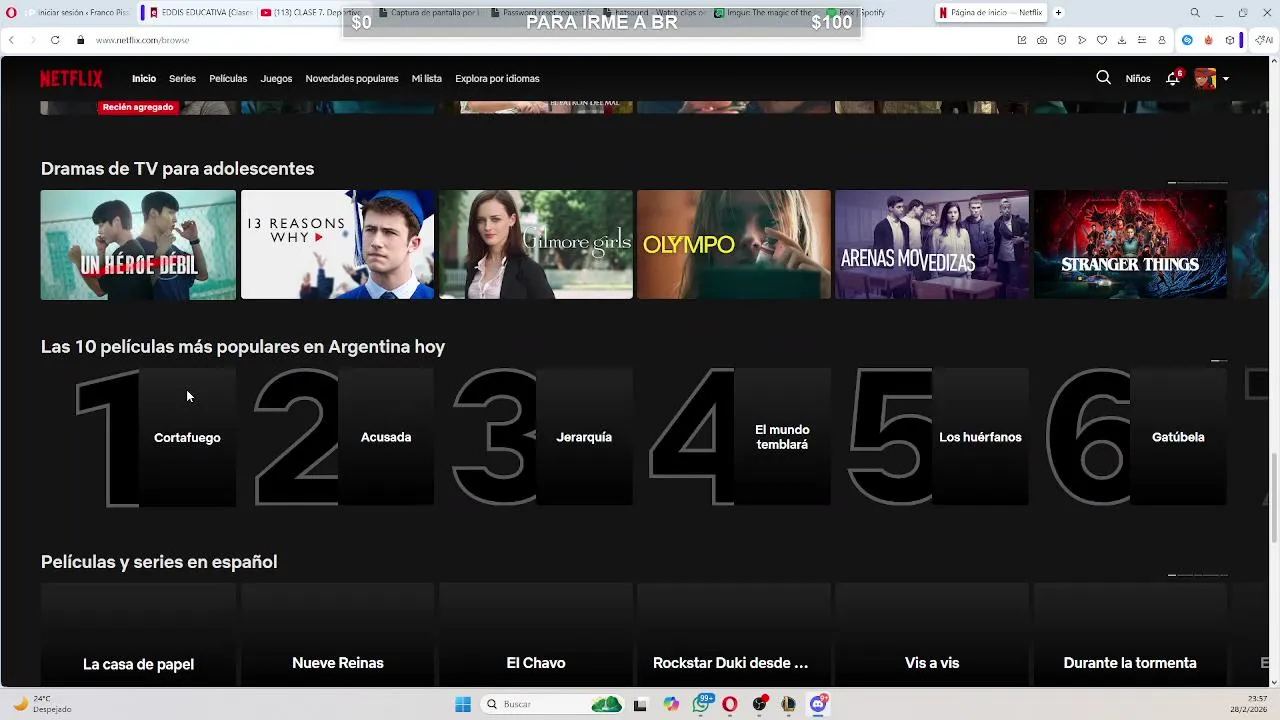The height and width of the screenshot is (720, 1280).
Task: Click the Recién agregado badge
Action: pos(138,107)
